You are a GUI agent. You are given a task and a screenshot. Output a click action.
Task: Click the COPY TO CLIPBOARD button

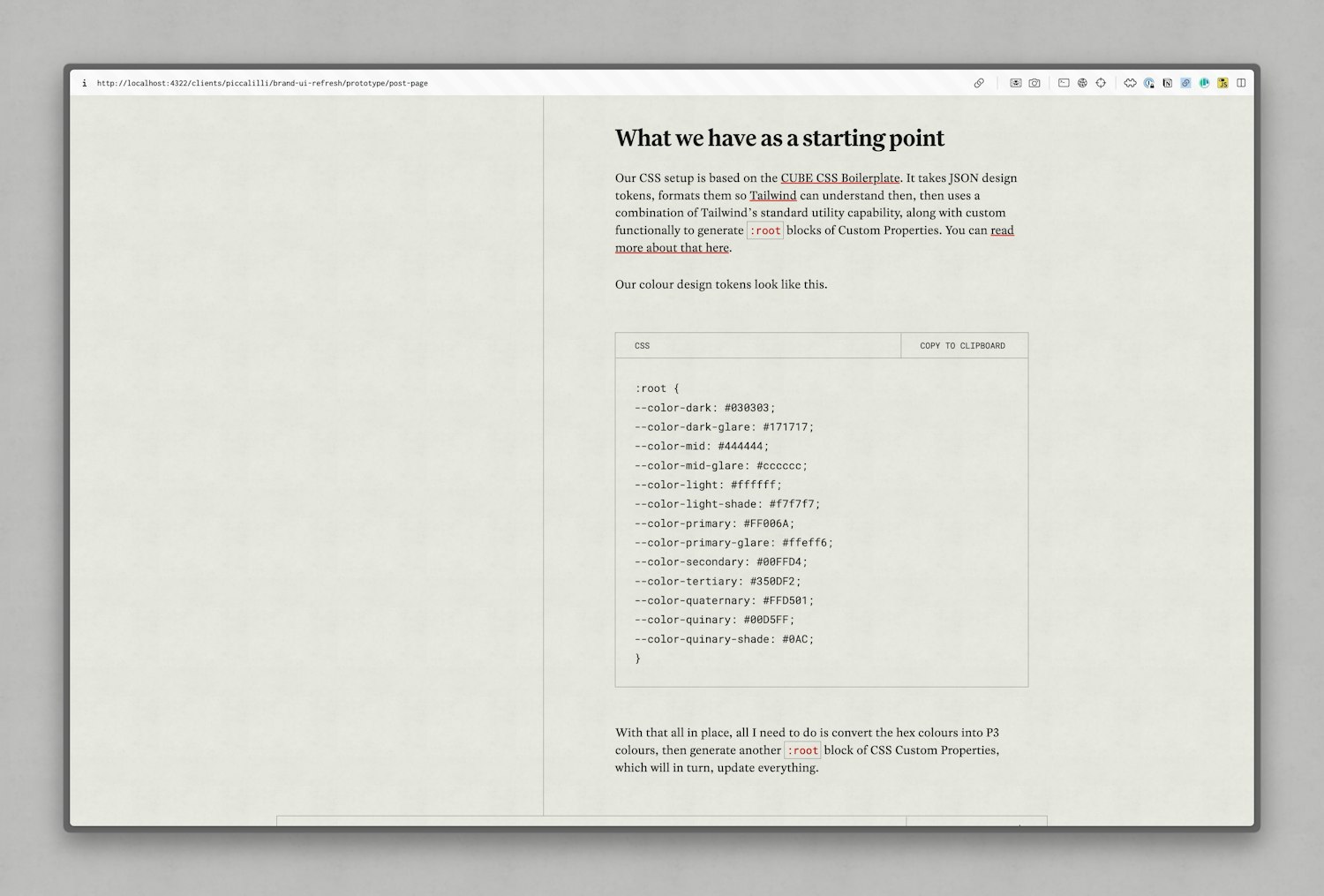point(963,345)
